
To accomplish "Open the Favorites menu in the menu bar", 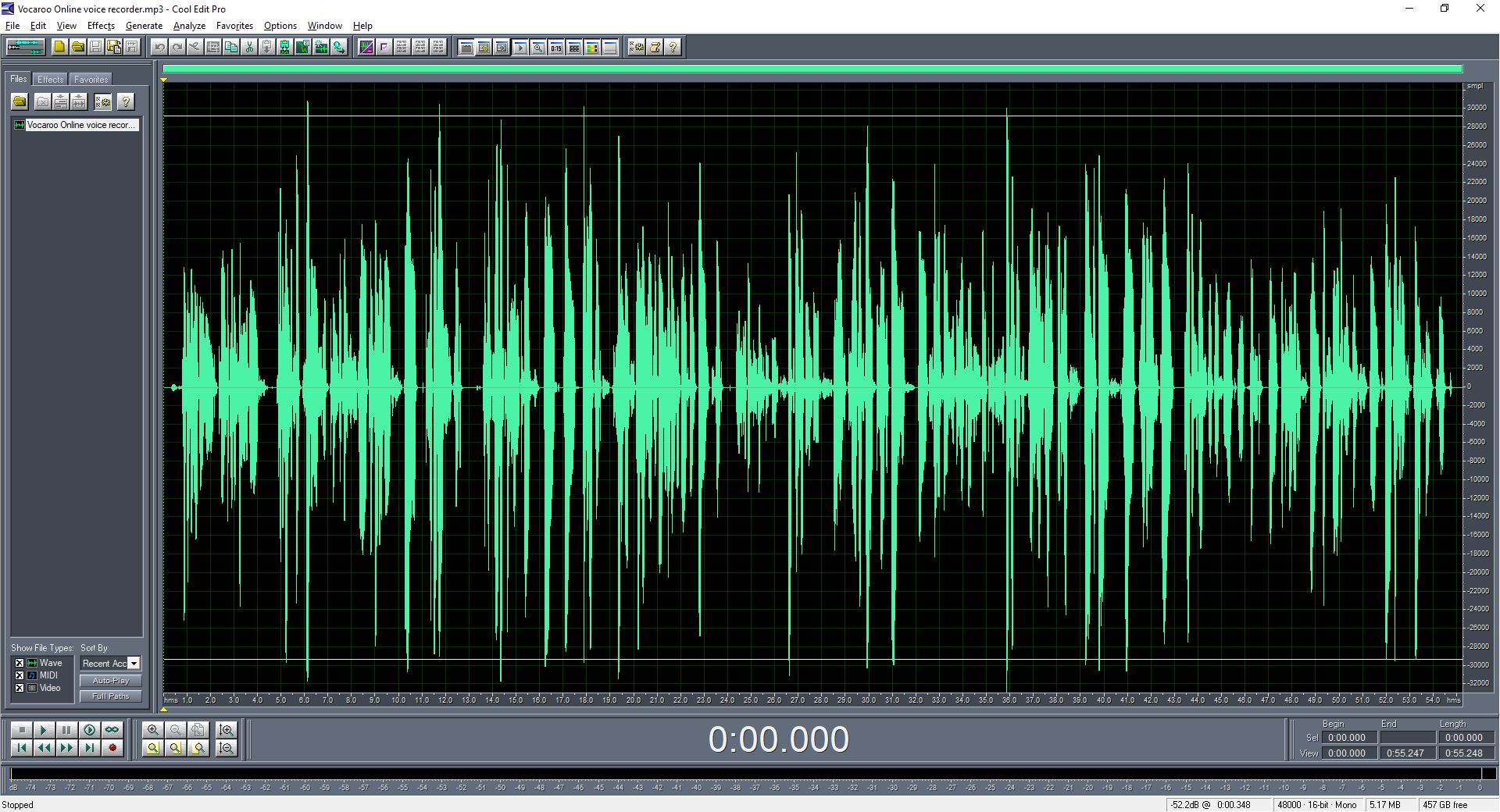I will pyautogui.click(x=234, y=26).
